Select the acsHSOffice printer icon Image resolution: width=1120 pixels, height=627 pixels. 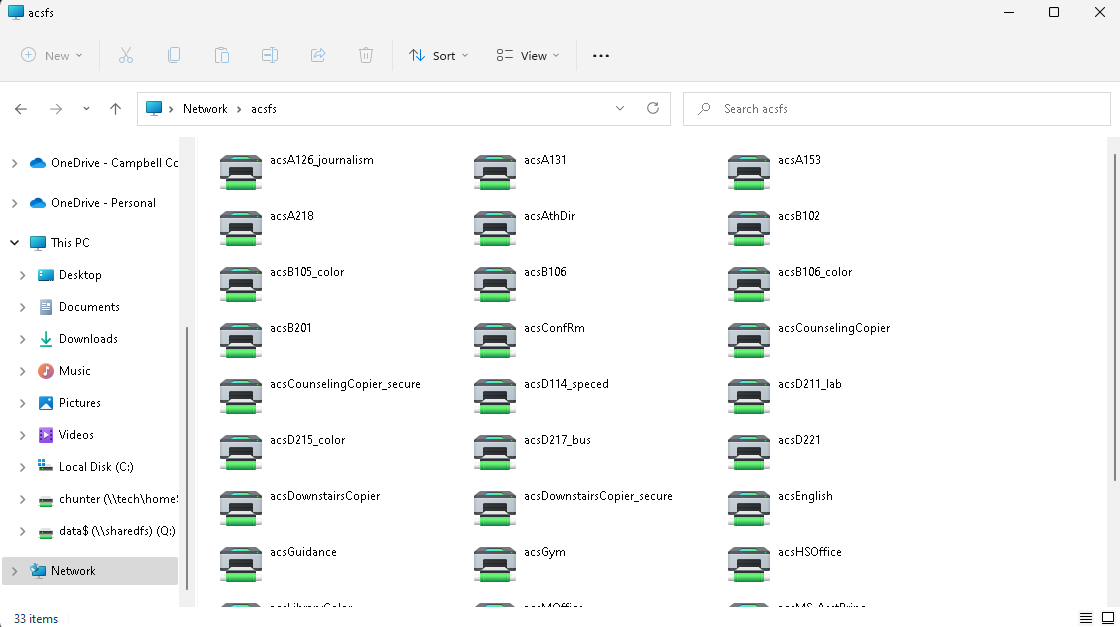(x=749, y=564)
